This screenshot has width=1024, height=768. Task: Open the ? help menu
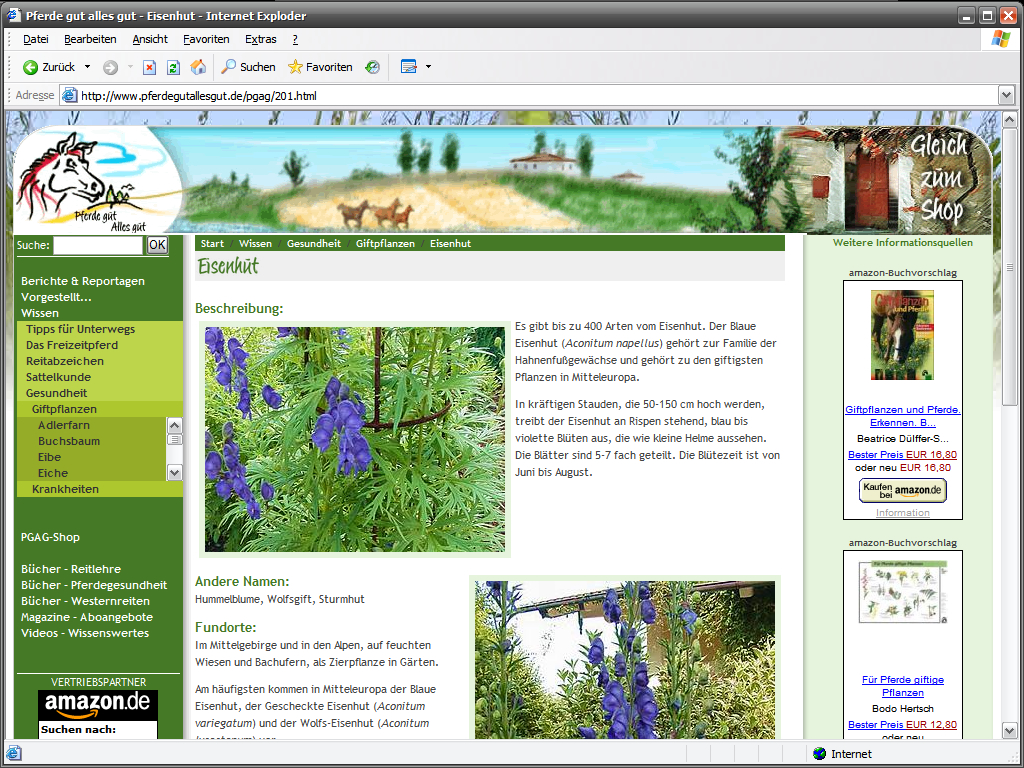[x=295, y=39]
